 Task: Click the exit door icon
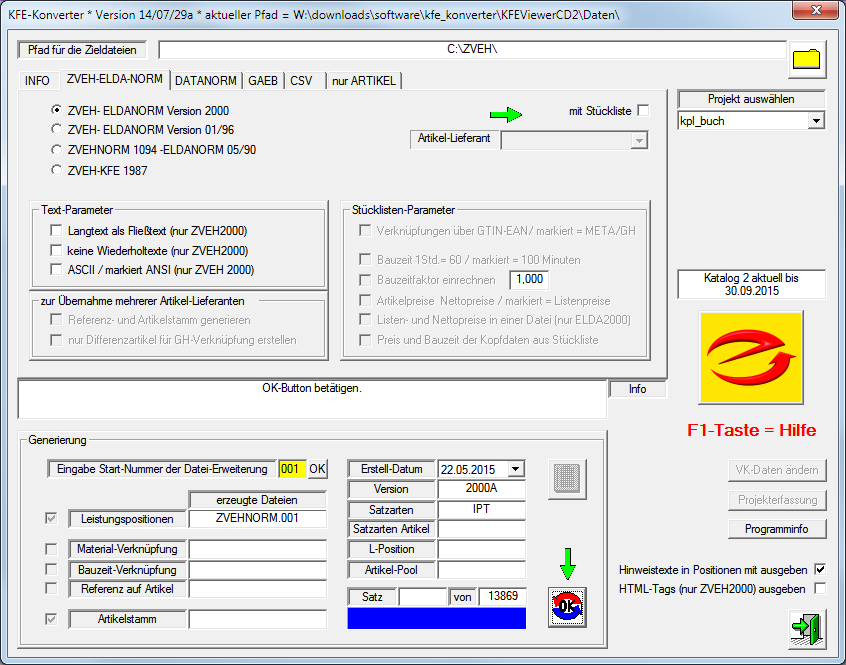806,630
